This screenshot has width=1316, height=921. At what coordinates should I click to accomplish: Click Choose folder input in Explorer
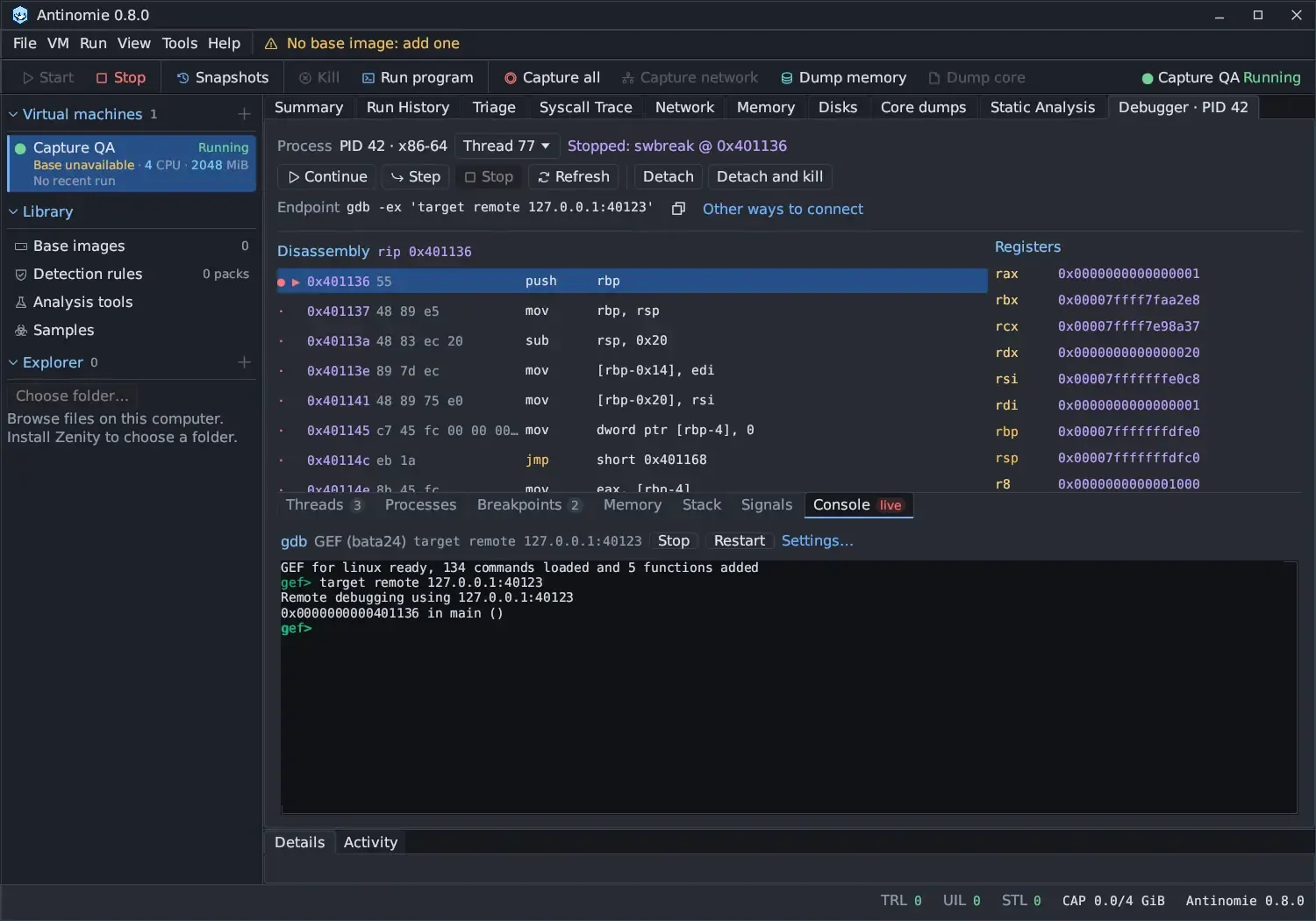click(73, 396)
